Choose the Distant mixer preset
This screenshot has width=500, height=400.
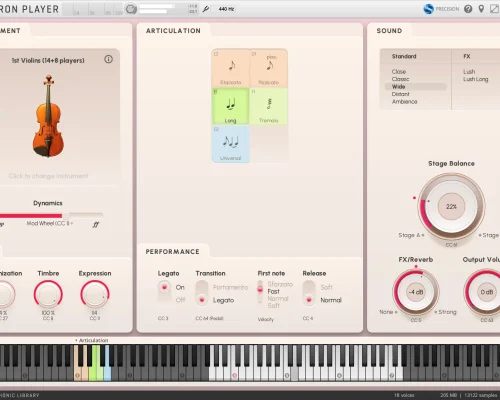pyautogui.click(x=400, y=94)
